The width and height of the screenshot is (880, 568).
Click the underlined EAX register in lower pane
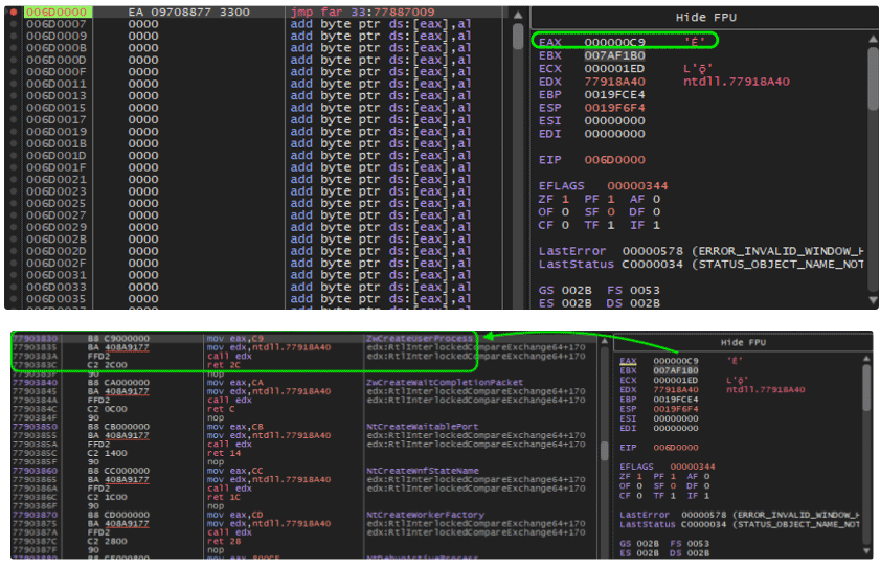627,361
